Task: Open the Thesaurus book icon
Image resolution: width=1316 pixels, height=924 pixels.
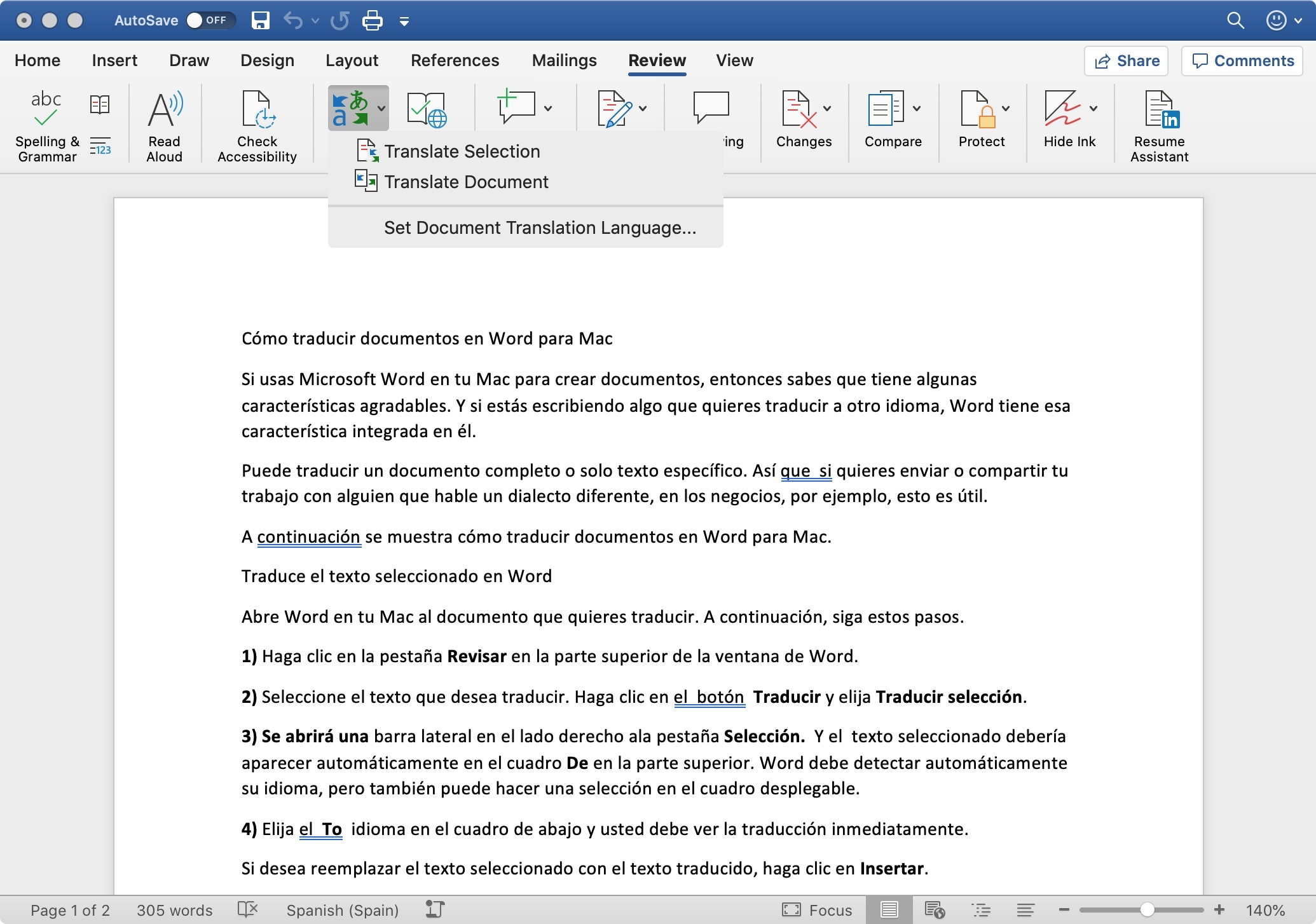Action: pyautogui.click(x=100, y=105)
